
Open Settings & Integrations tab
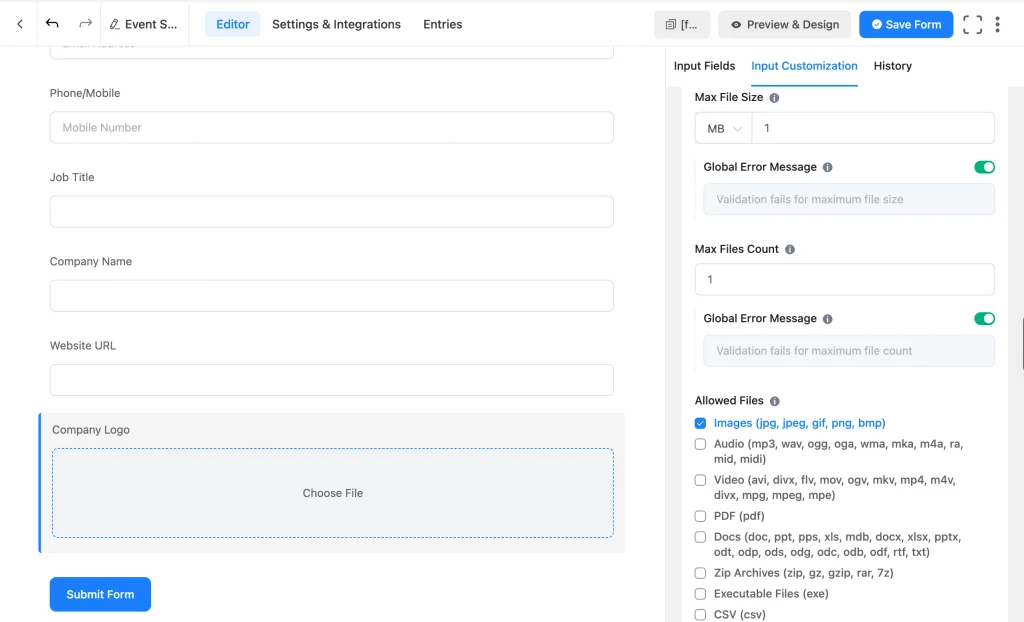(336, 24)
